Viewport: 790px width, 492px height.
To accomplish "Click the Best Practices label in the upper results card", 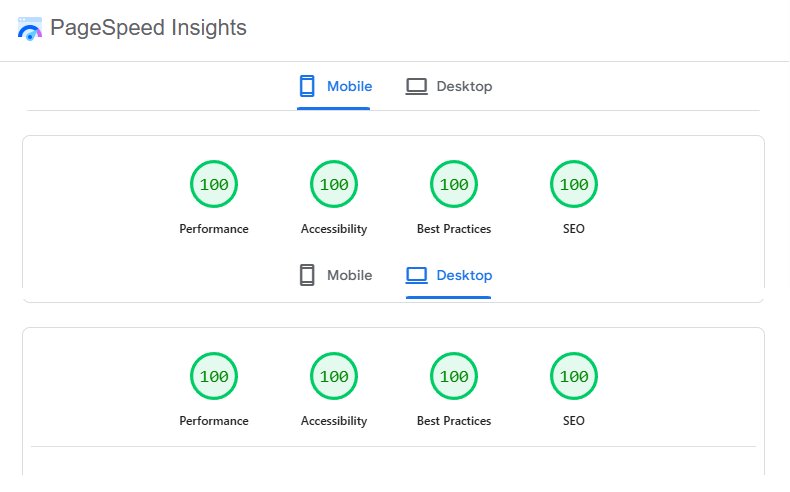I will tap(454, 229).
